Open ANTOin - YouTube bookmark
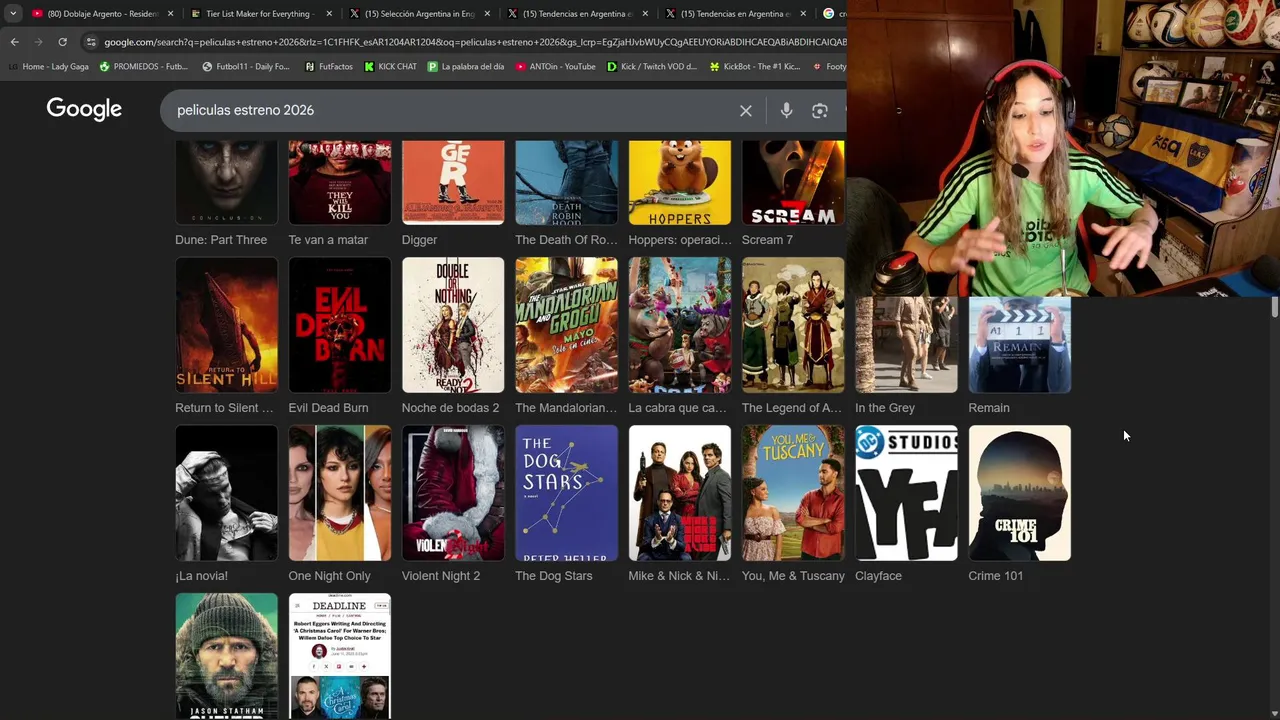The height and width of the screenshot is (720, 1280). pyautogui.click(x=556, y=67)
